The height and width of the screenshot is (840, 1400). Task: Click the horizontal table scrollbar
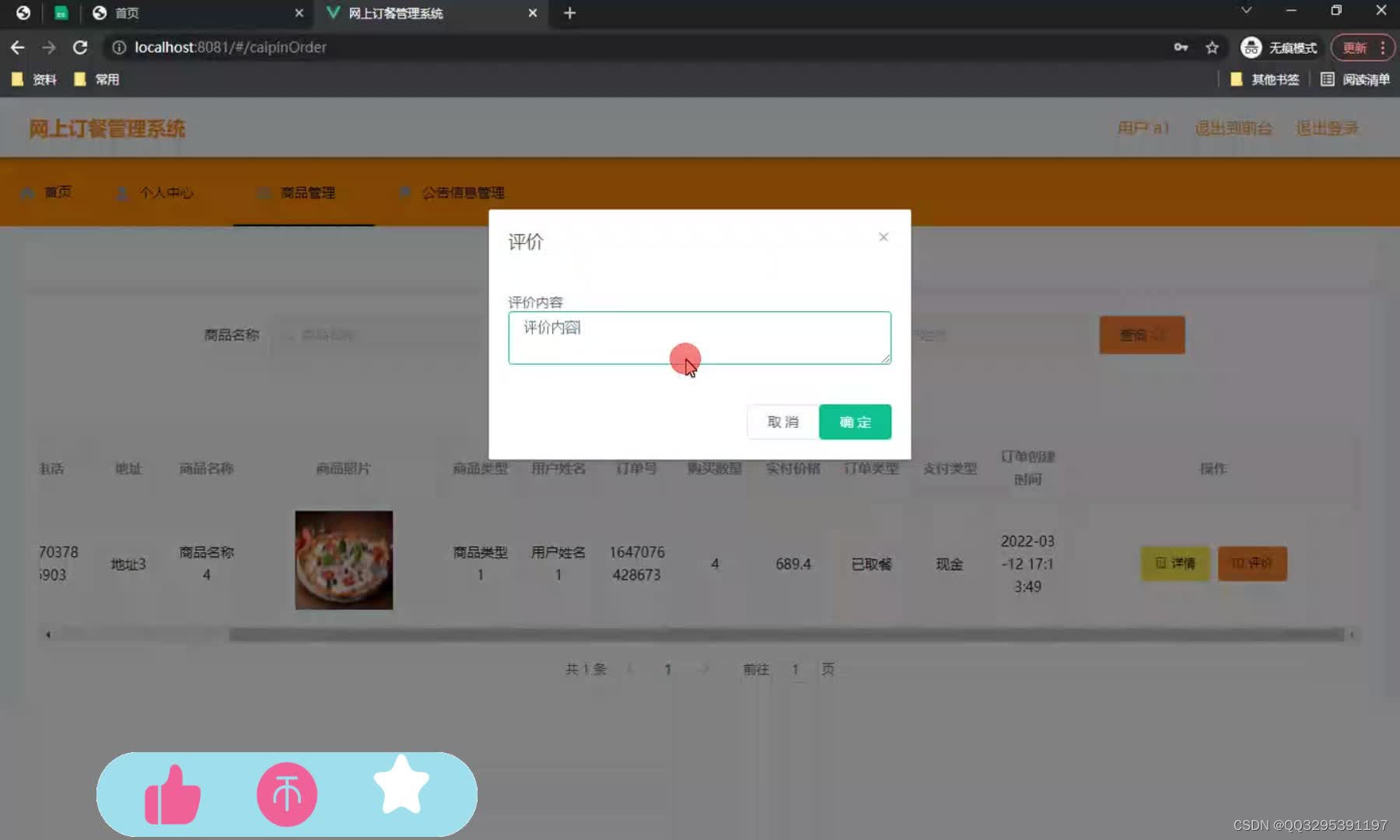(786, 635)
